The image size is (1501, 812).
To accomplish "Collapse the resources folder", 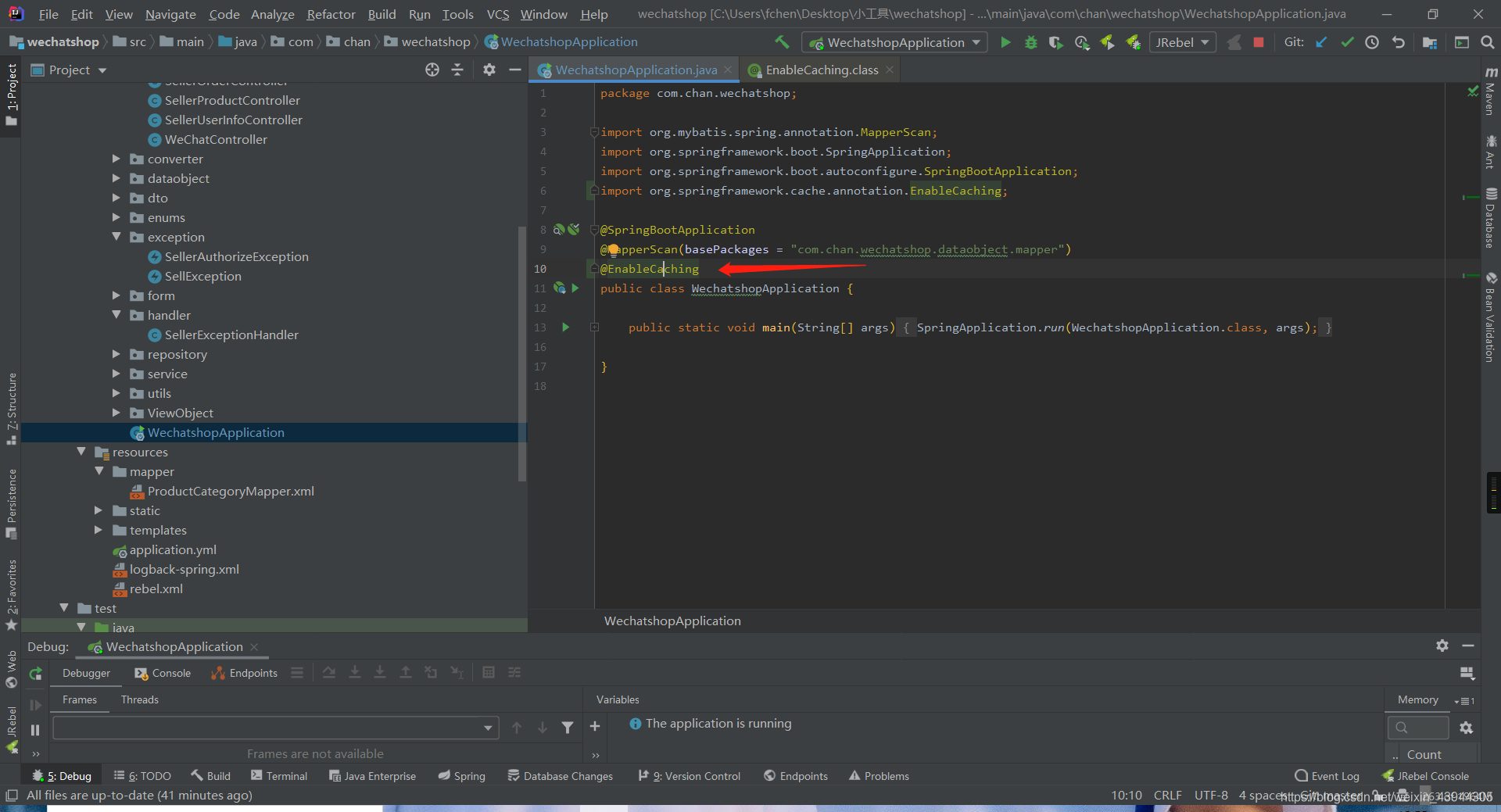I will pos(81,452).
